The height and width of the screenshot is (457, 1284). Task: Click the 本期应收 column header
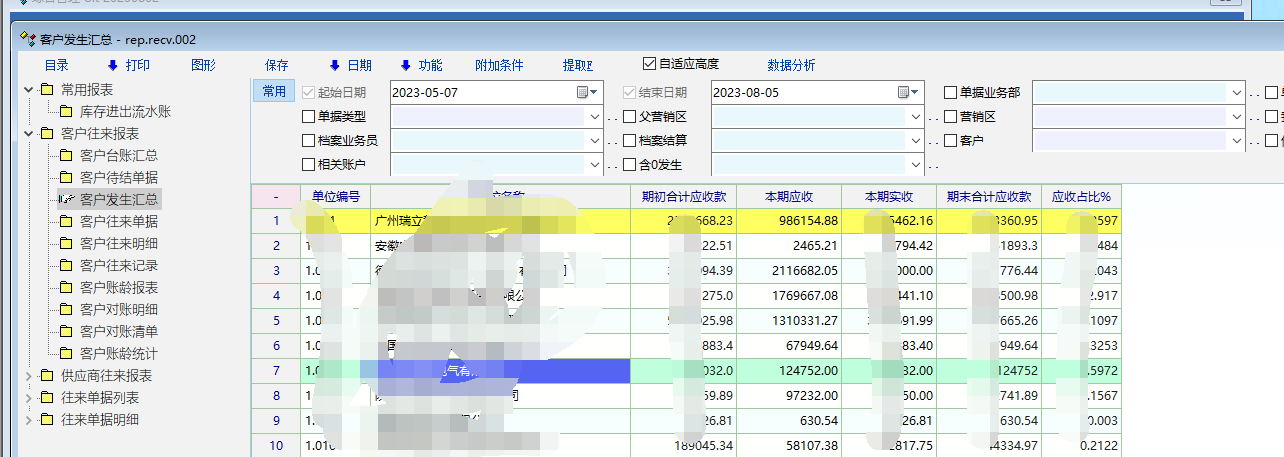(789, 196)
